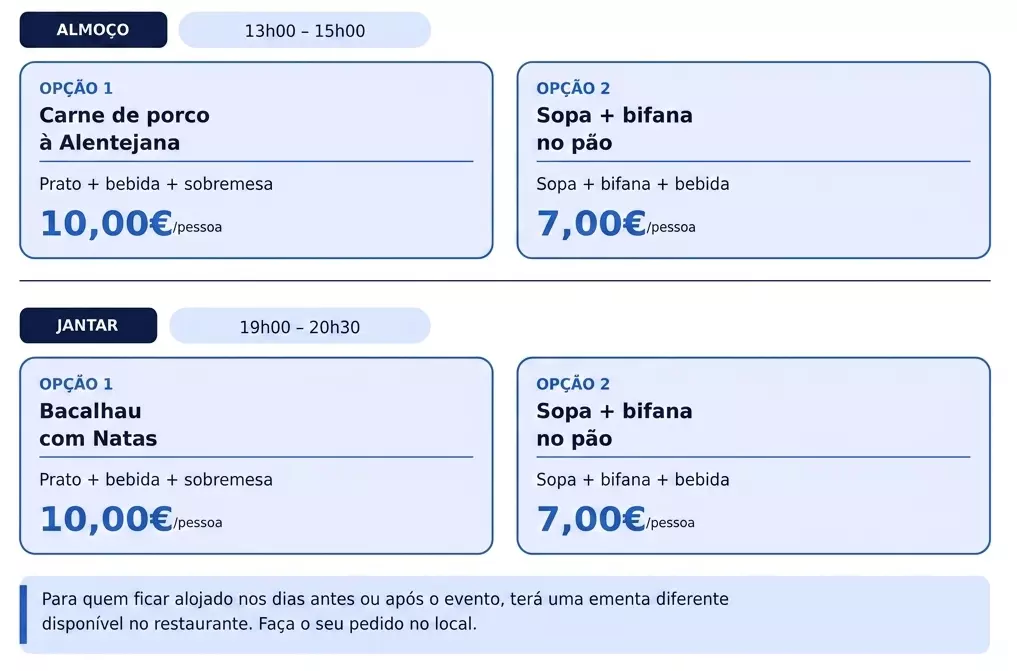Click the JANTAR section label

tap(88, 326)
